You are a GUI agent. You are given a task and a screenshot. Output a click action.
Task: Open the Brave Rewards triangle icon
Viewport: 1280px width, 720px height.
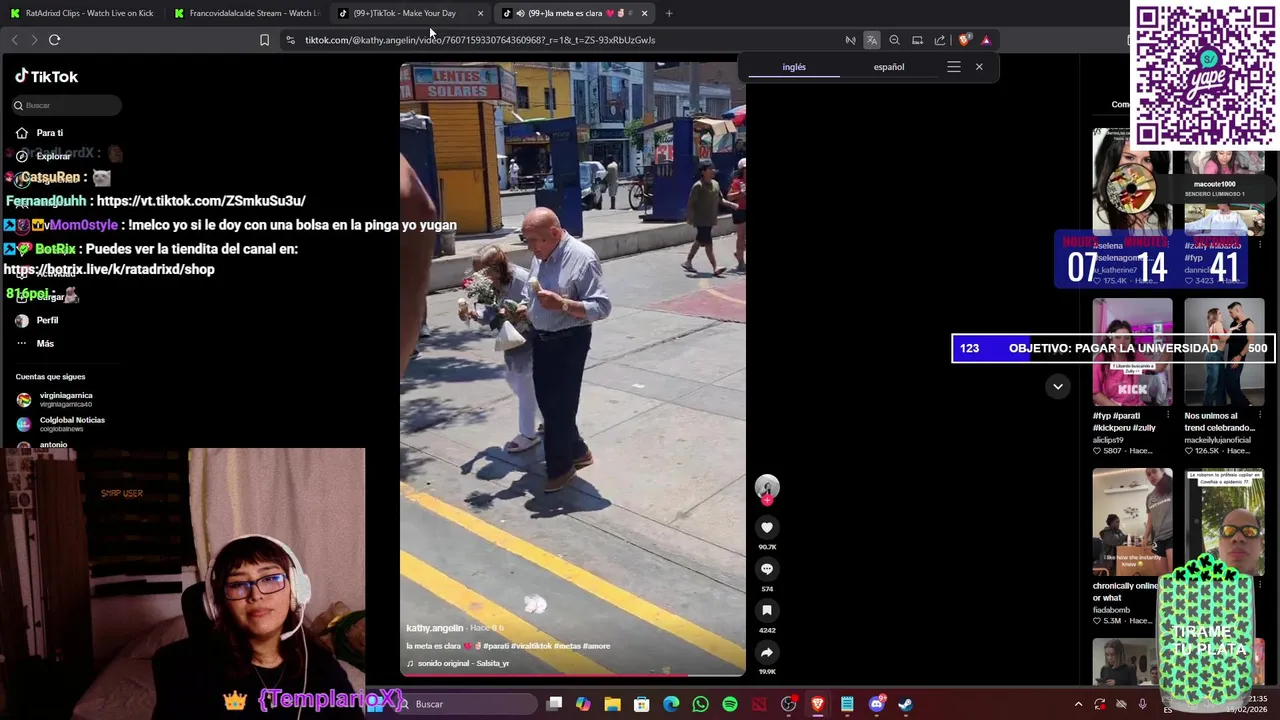[986, 40]
